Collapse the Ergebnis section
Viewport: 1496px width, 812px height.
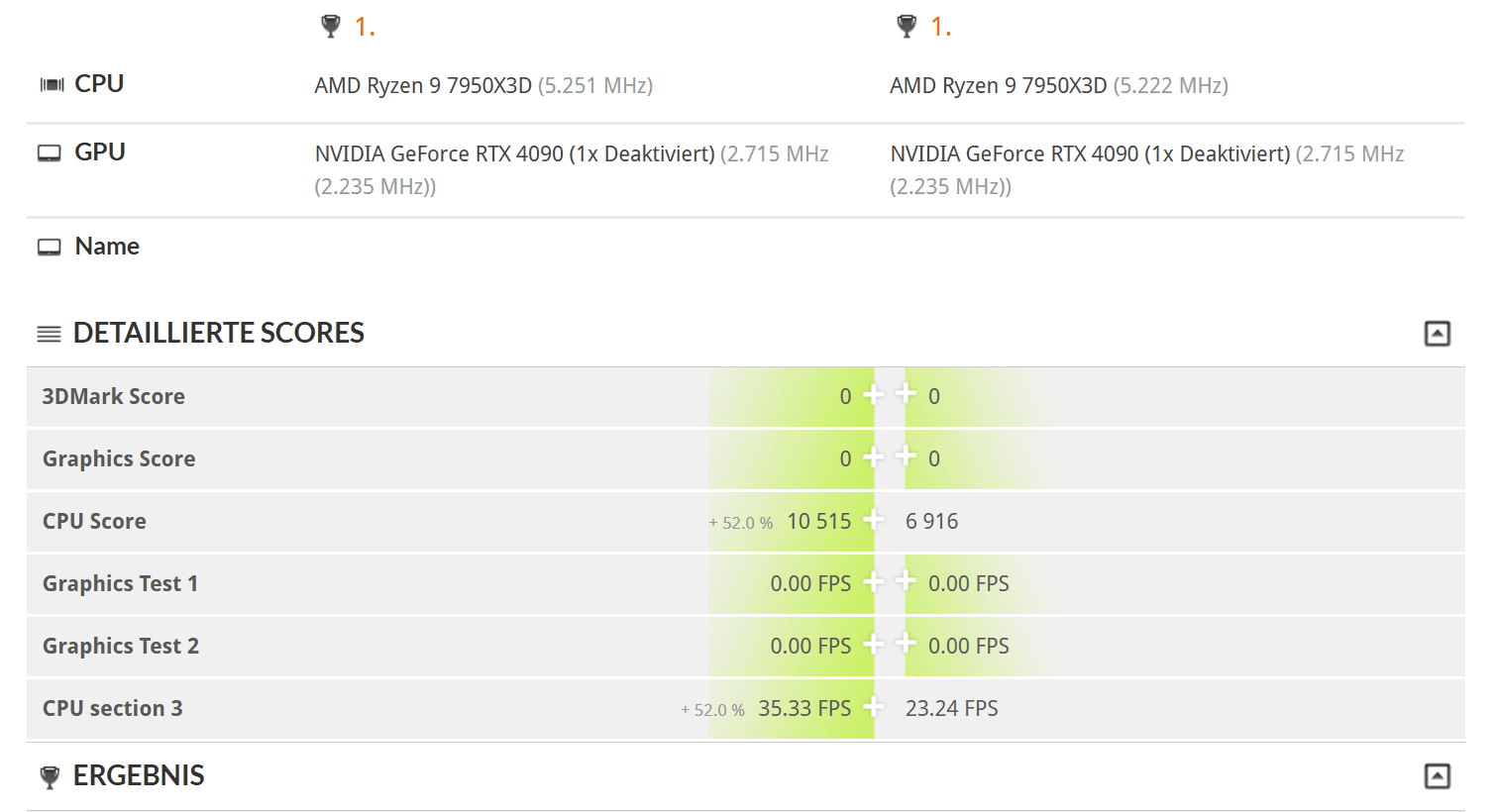pyautogui.click(x=1437, y=776)
